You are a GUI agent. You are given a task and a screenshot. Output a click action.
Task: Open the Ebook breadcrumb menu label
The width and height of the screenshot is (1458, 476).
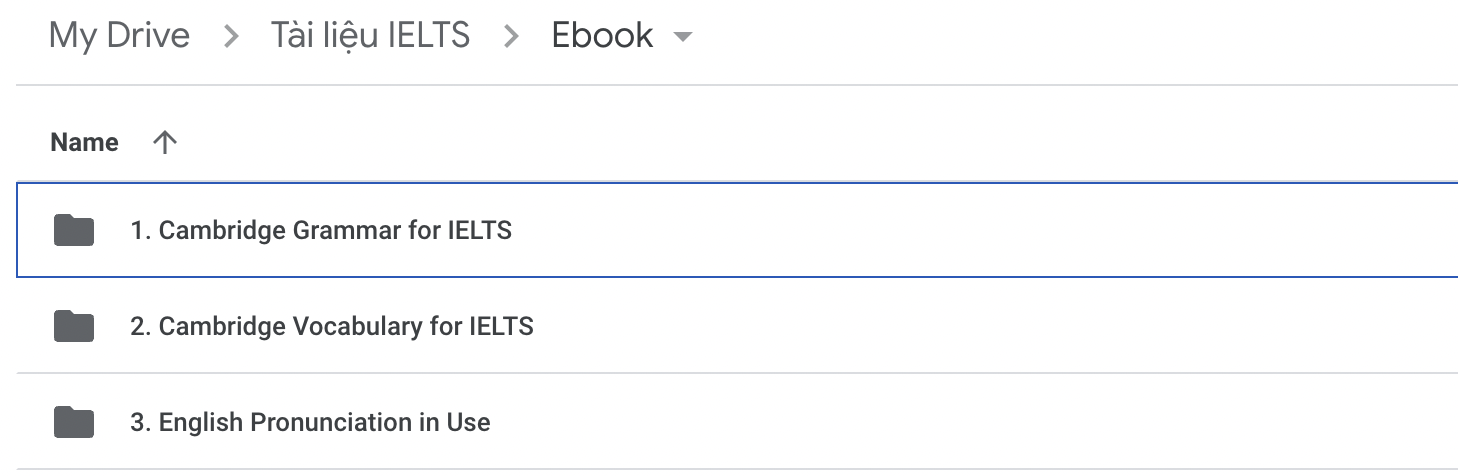coord(602,36)
